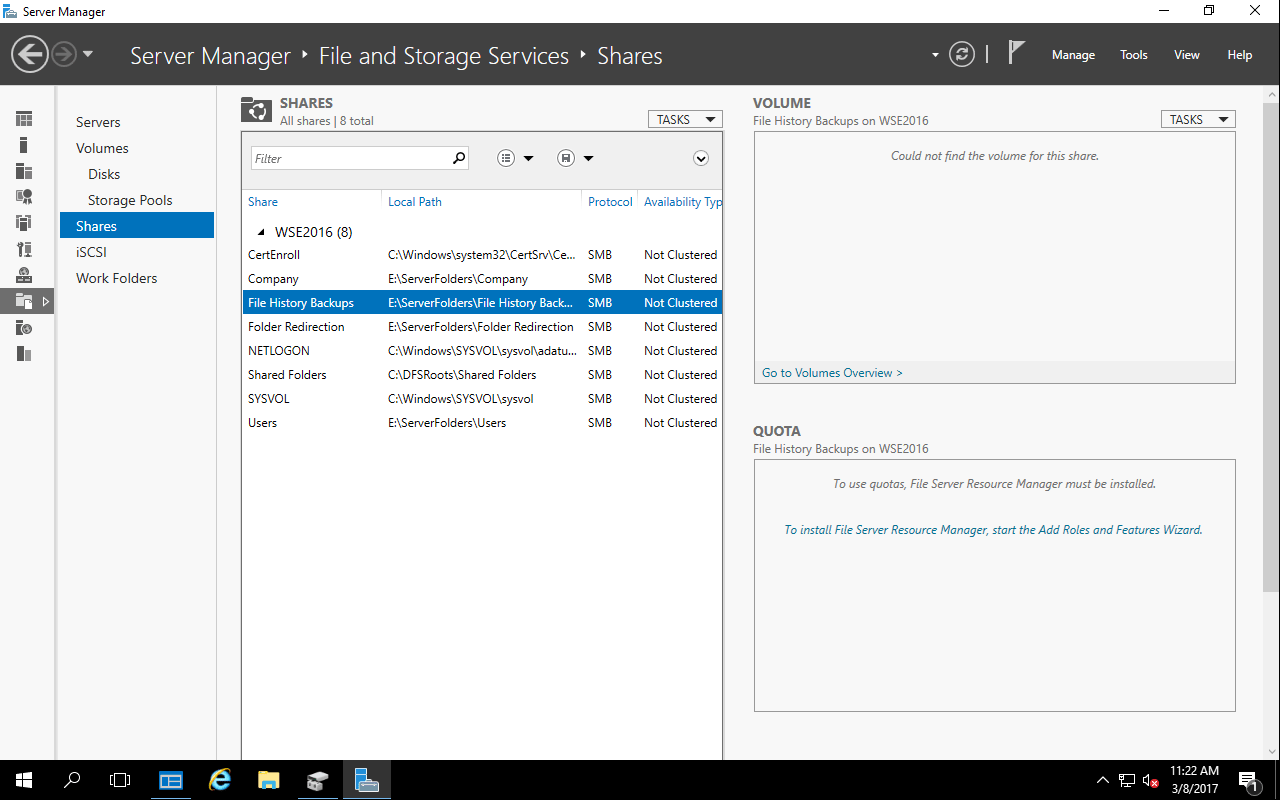Image resolution: width=1280 pixels, height=800 pixels.
Task: Expand the filter panel chevron
Action: tap(701, 158)
